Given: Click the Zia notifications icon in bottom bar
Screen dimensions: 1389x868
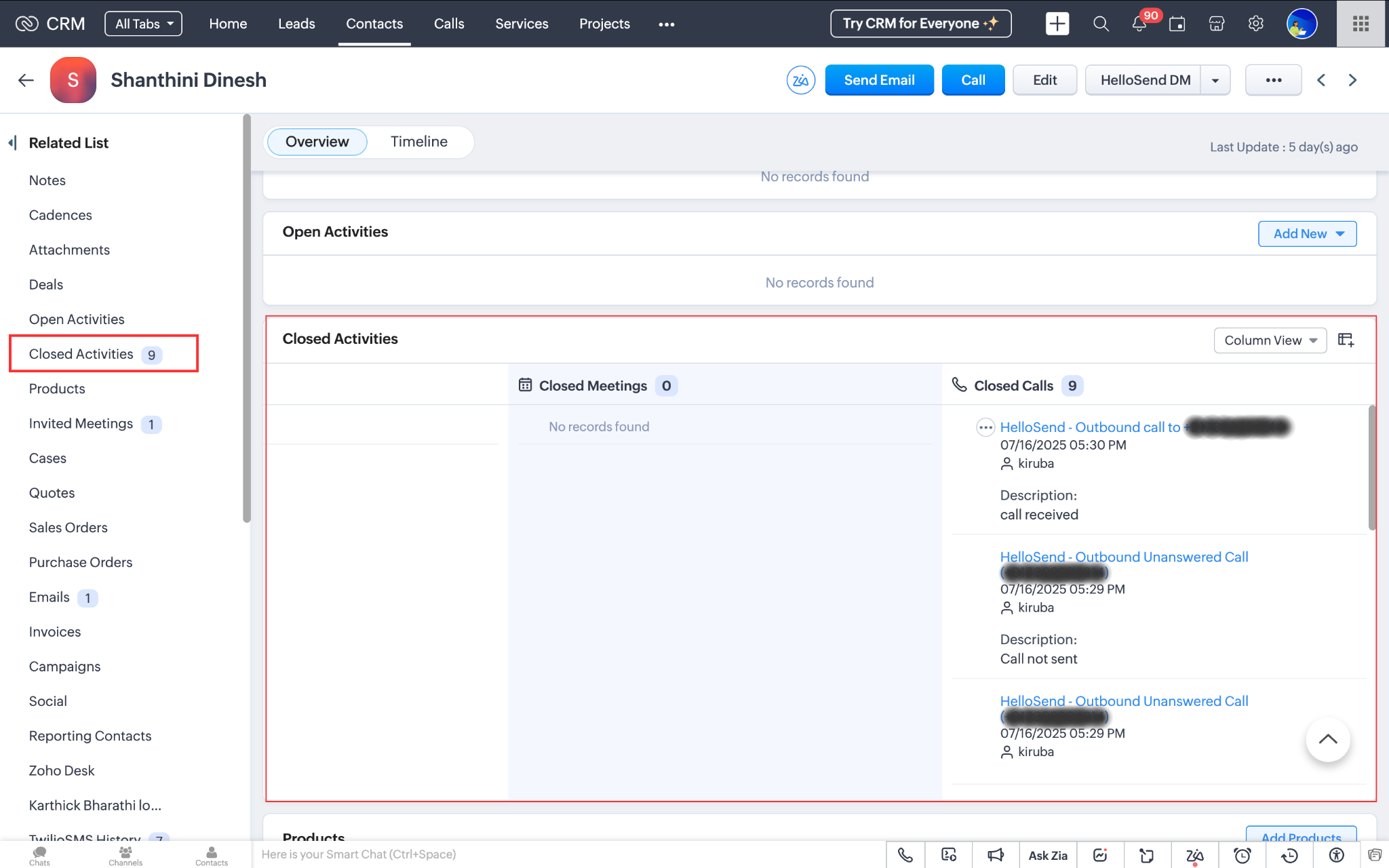Looking at the screenshot, I should point(1194,855).
